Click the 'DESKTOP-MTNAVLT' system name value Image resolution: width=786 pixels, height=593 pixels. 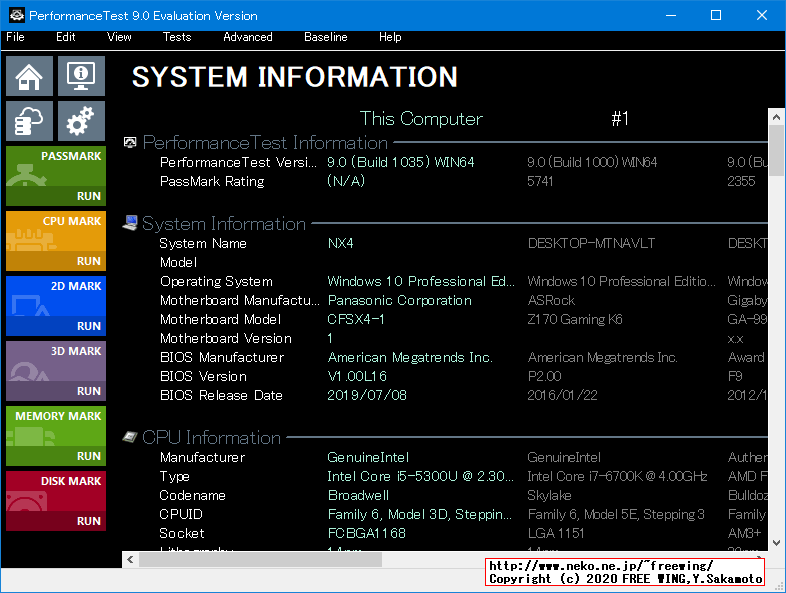point(591,244)
